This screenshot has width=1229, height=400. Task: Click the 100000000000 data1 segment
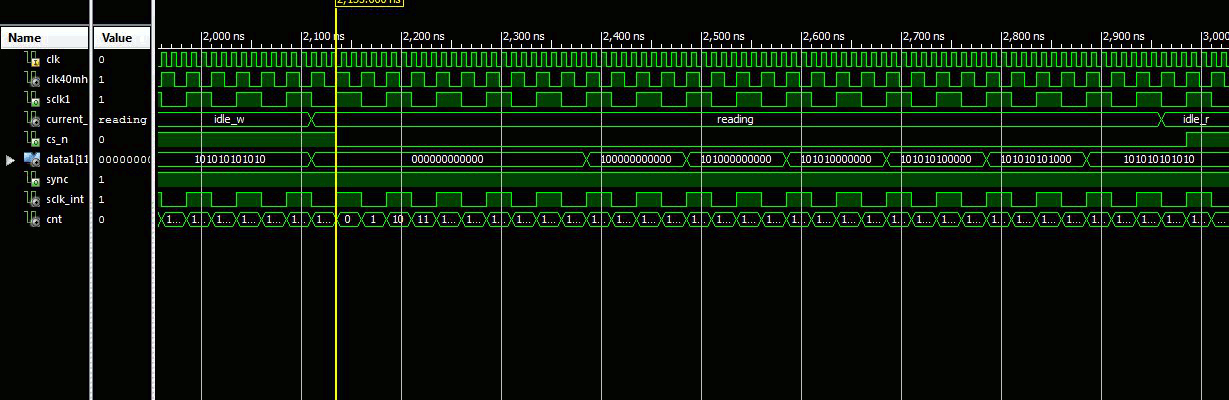(x=636, y=160)
